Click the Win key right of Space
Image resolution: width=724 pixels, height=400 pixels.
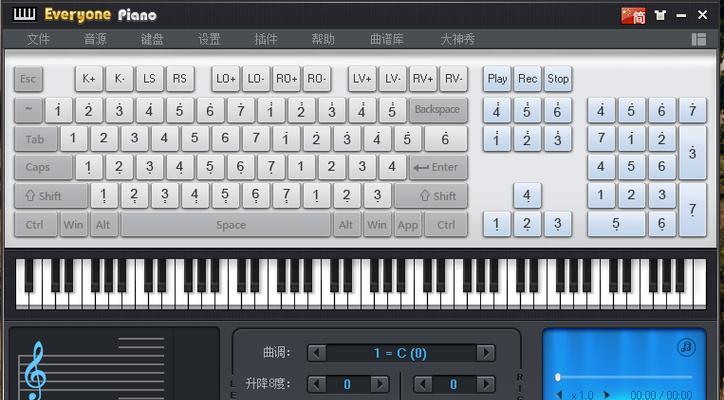[x=377, y=224]
